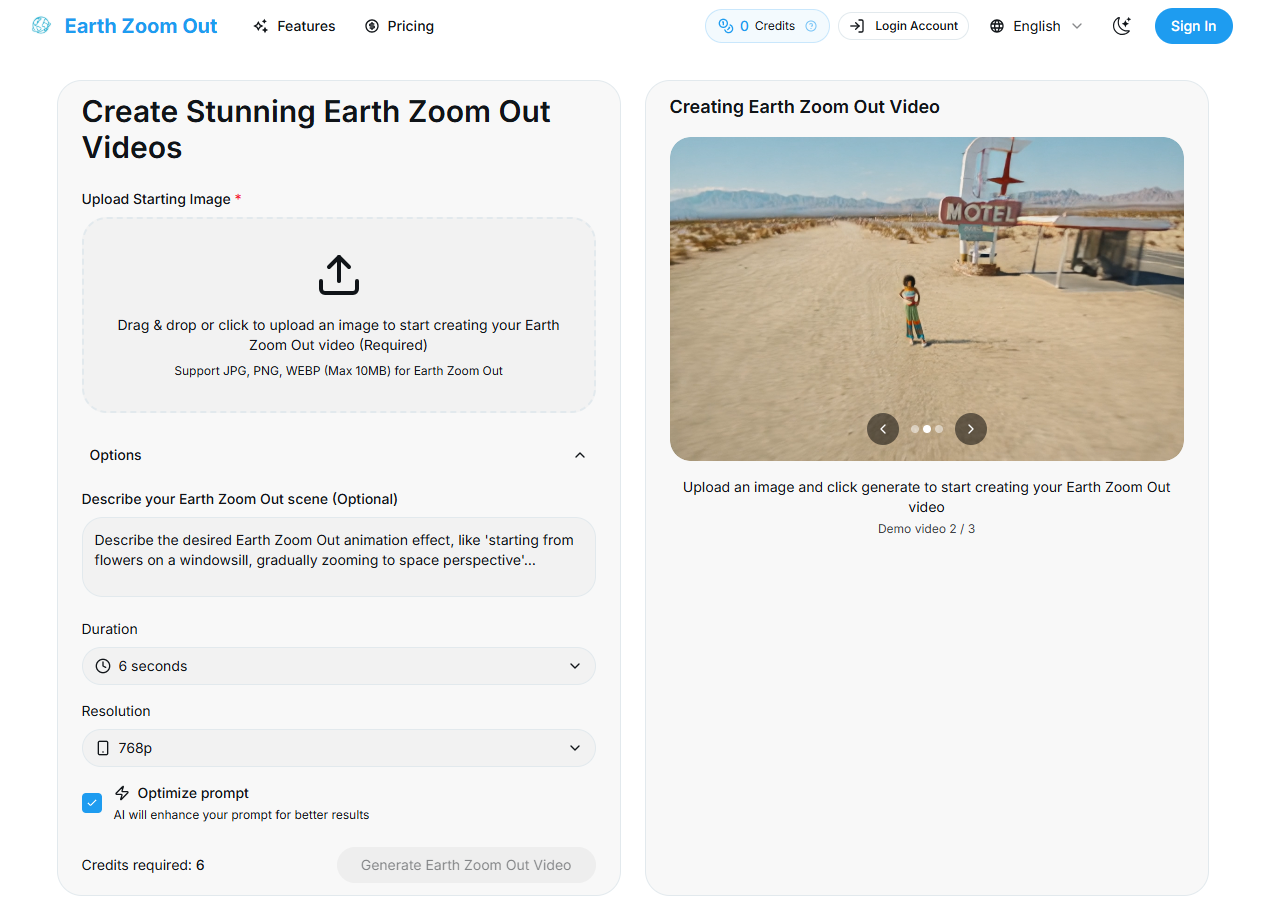Click Generate Earth Zoom Out Video button
The image size is (1265, 915).
(x=466, y=865)
